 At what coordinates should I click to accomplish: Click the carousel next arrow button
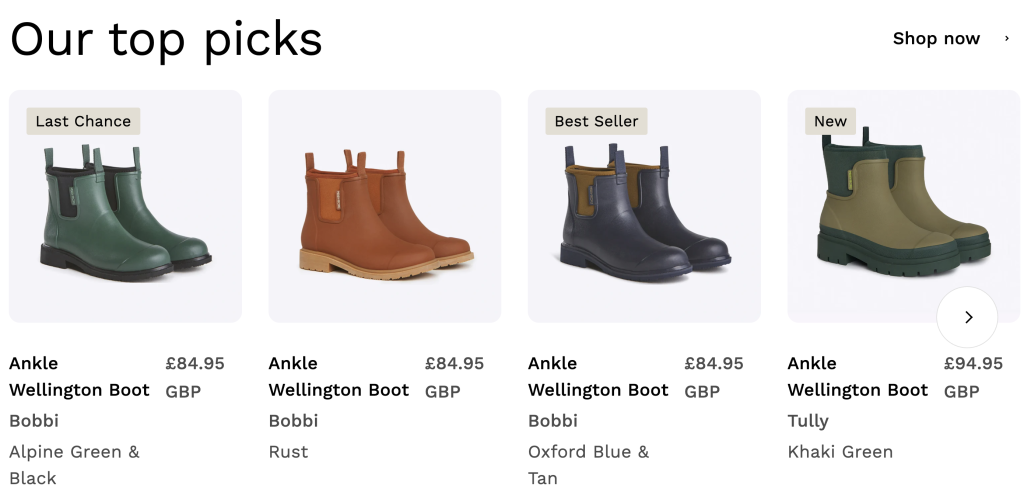(x=967, y=317)
